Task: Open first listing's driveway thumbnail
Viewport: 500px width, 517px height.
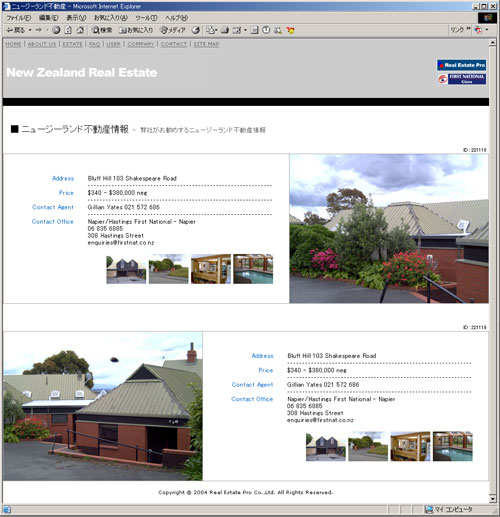Action: click(168, 269)
